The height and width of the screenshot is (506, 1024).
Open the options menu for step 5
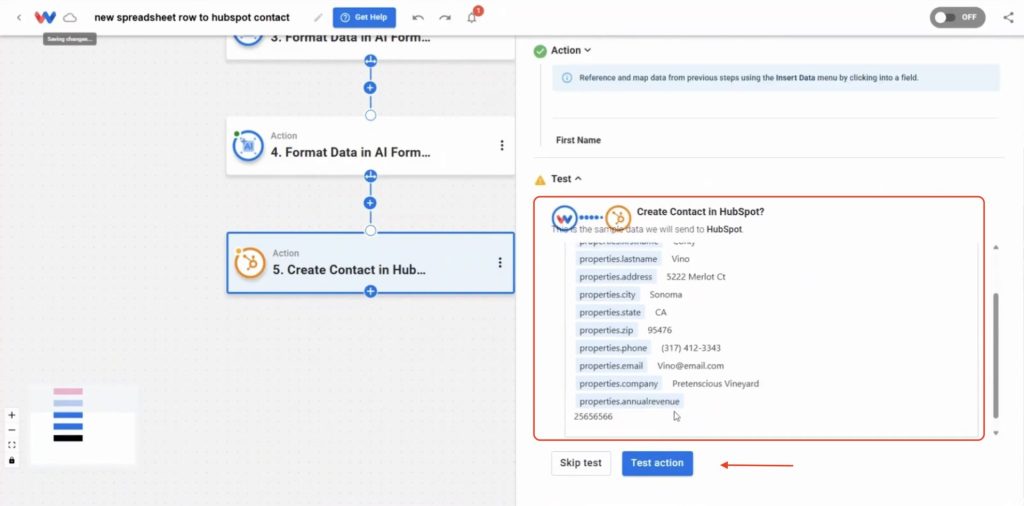point(500,262)
